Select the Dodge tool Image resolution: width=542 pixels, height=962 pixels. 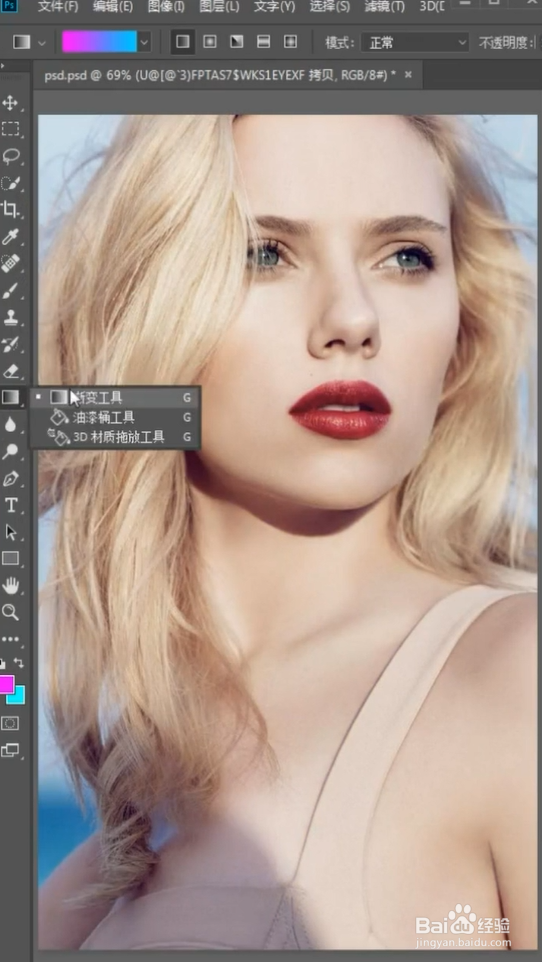[x=10, y=452]
